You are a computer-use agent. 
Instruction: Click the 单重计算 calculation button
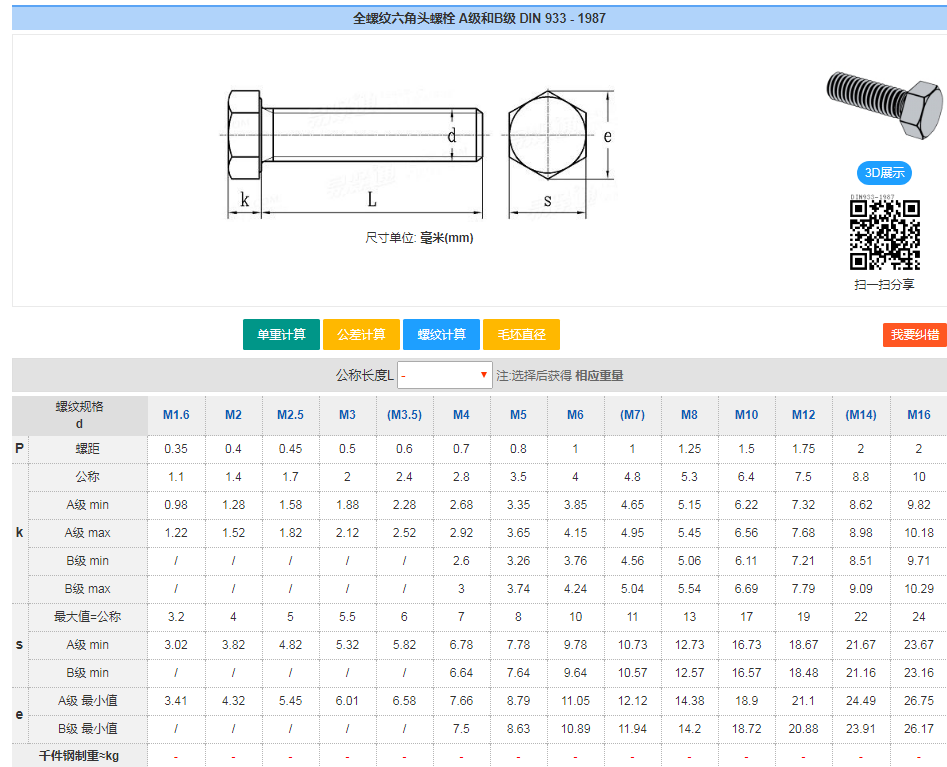tap(281, 334)
